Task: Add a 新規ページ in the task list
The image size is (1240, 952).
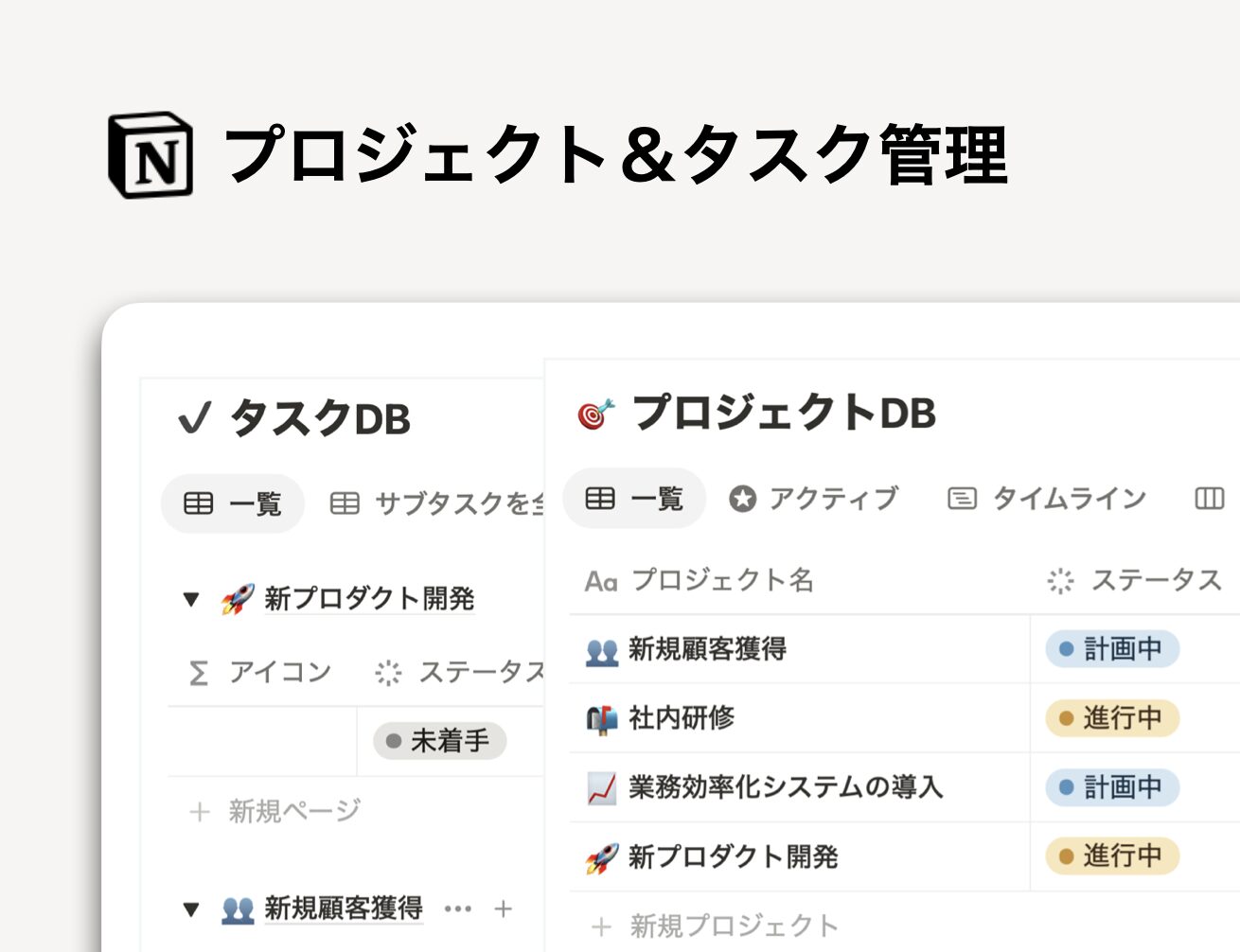Action: (x=275, y=811)
